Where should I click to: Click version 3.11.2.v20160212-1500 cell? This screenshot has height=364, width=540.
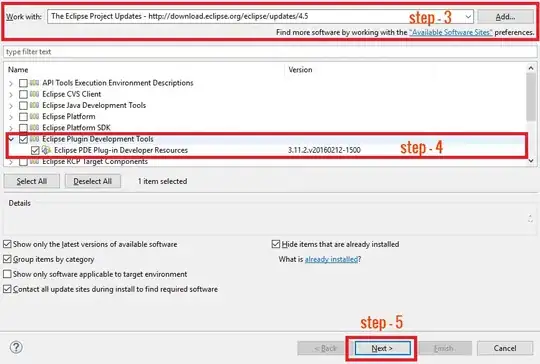tap(324, 150)
